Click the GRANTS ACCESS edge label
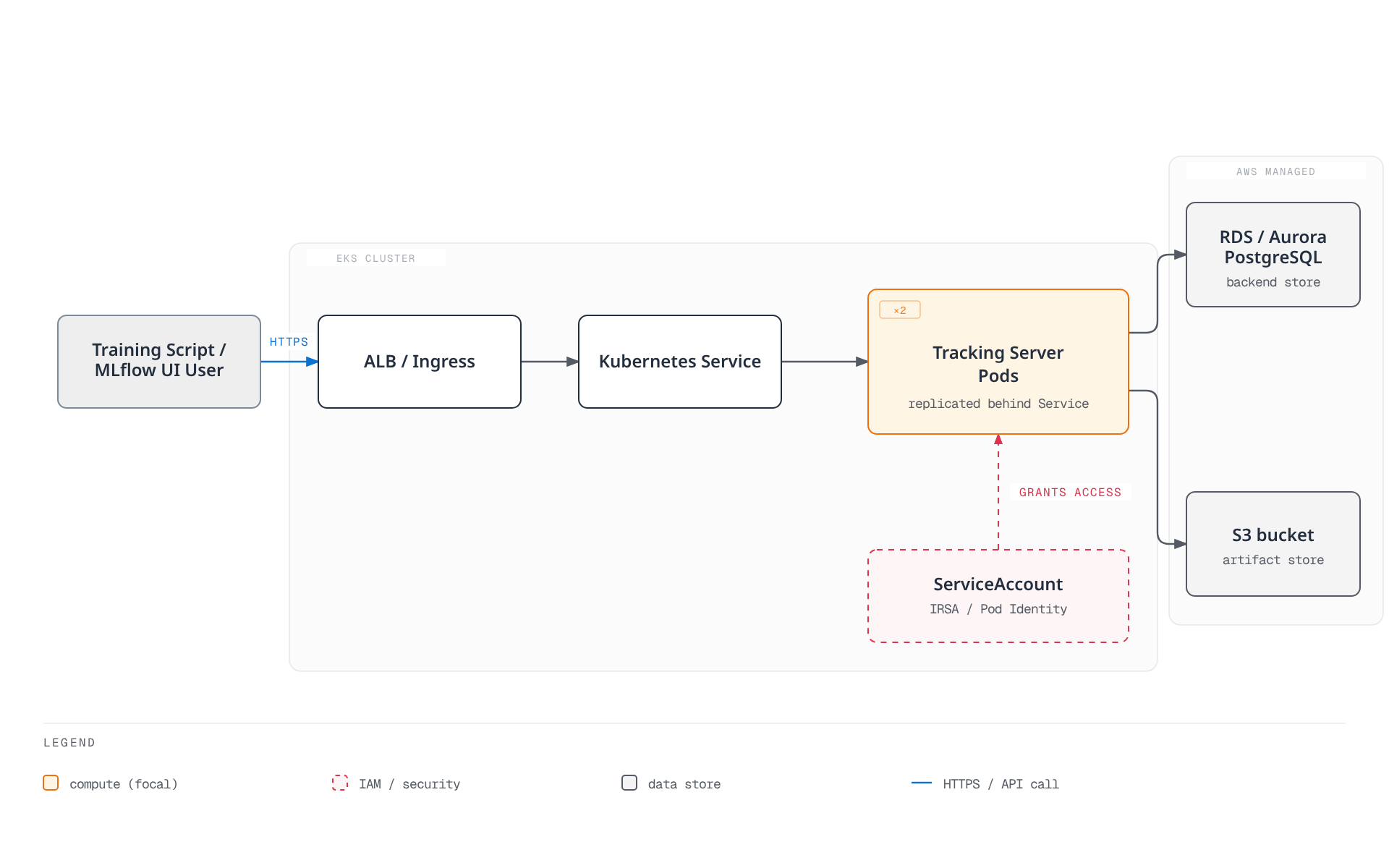Screen dimensions: 1389x868 1070,492
